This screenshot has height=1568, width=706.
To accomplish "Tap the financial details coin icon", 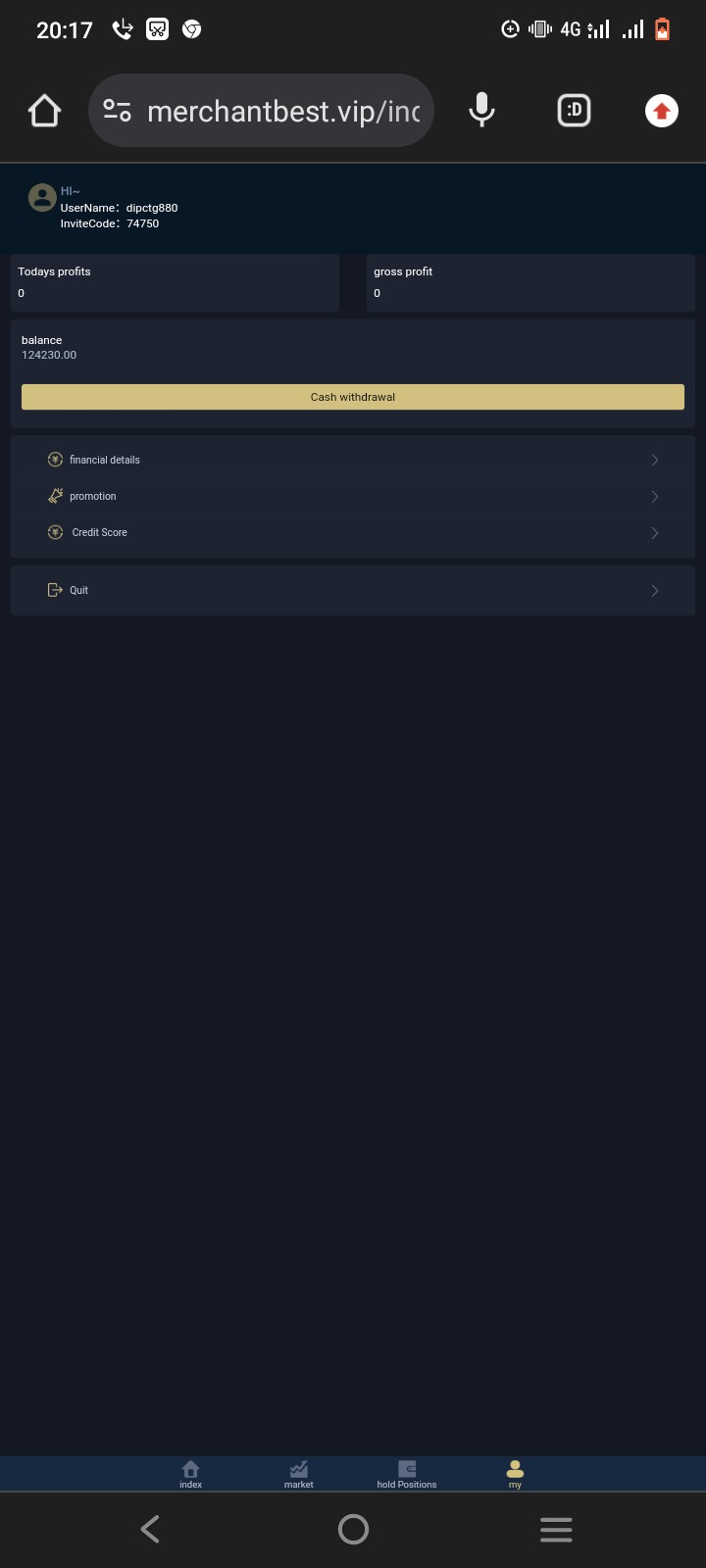I will (55, 460).
